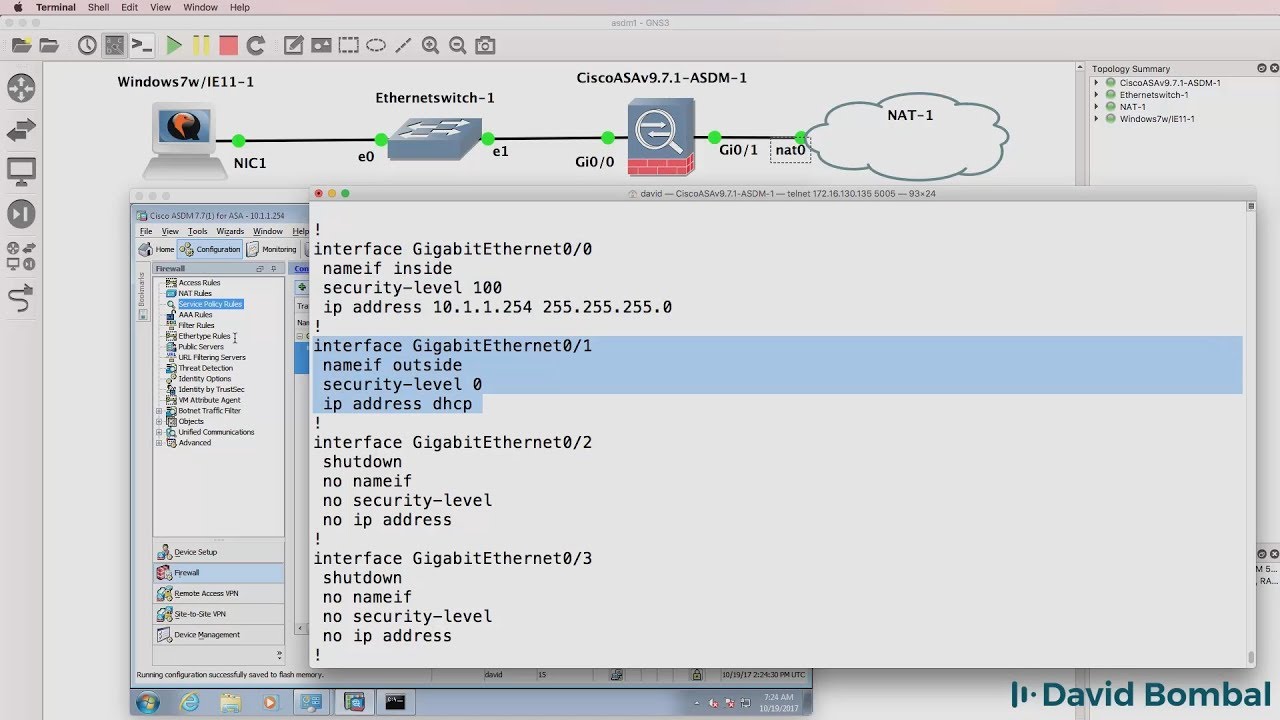Image resolution: width=1280 pixels, height=720 pixels.
Task: Select Threat Detection in Firewall tree
Action: pos(205,368)
